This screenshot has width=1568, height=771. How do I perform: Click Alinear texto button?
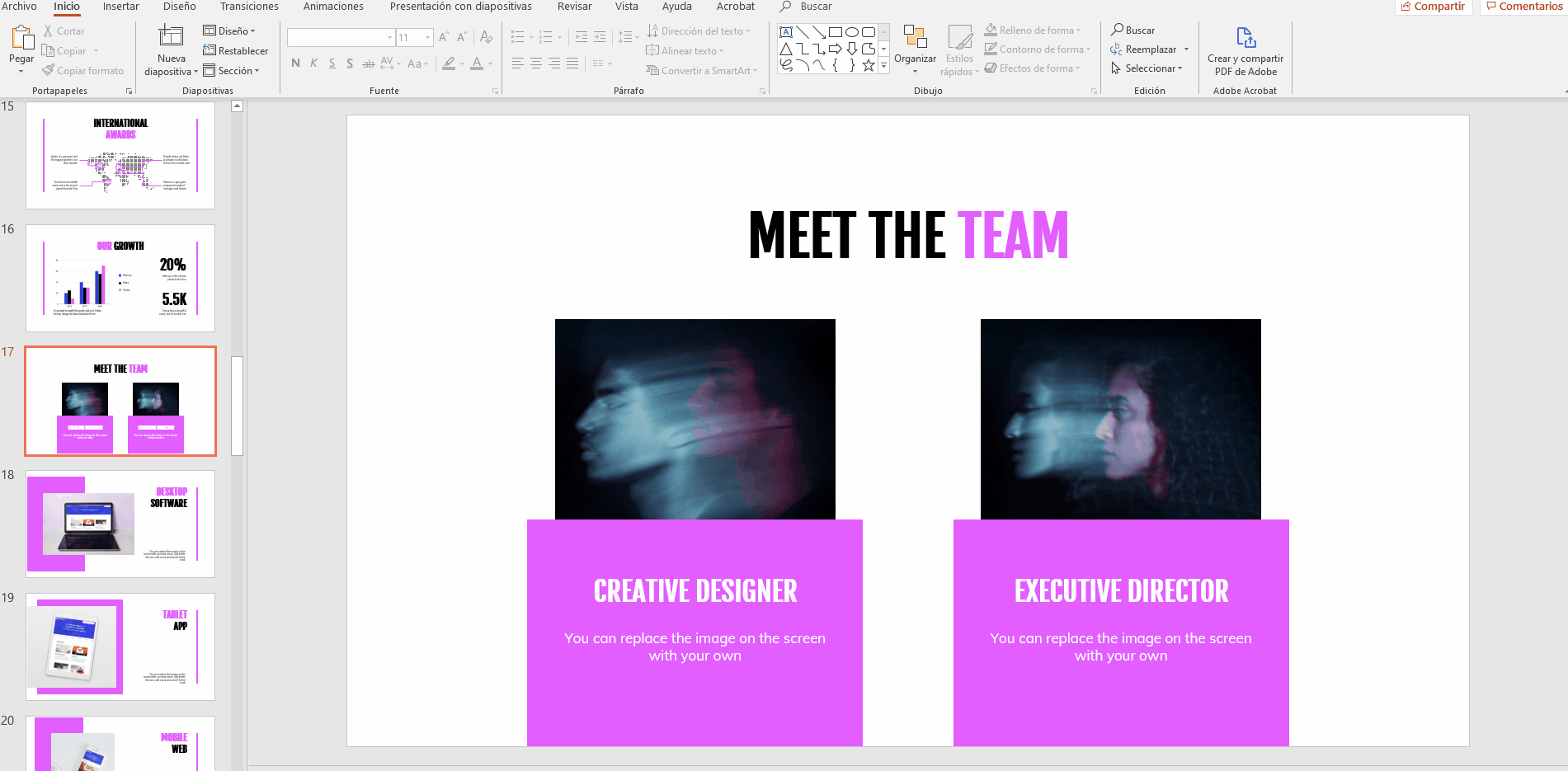click(685, 51)
